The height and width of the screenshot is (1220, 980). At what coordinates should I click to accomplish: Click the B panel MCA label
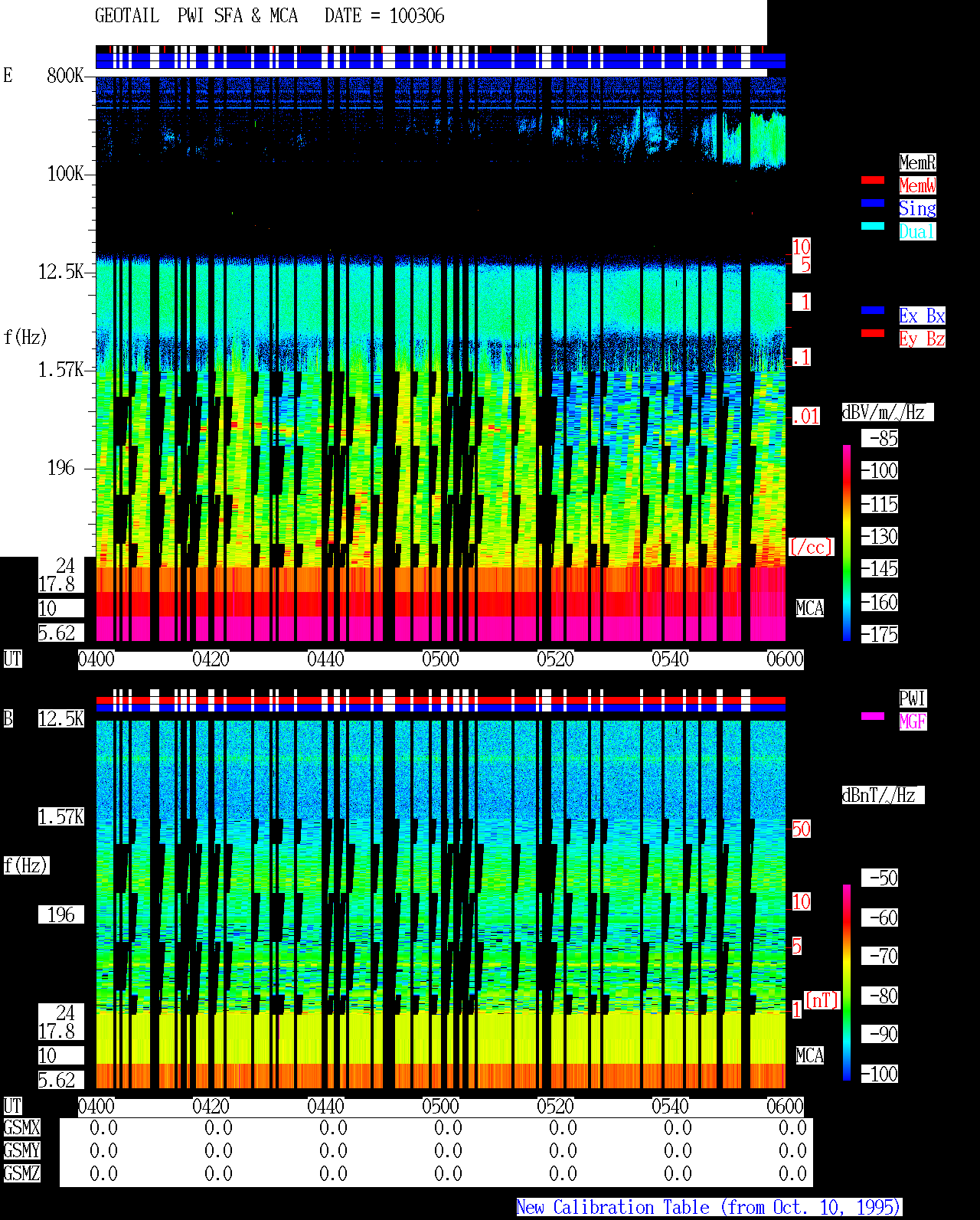click(810, 1056)
